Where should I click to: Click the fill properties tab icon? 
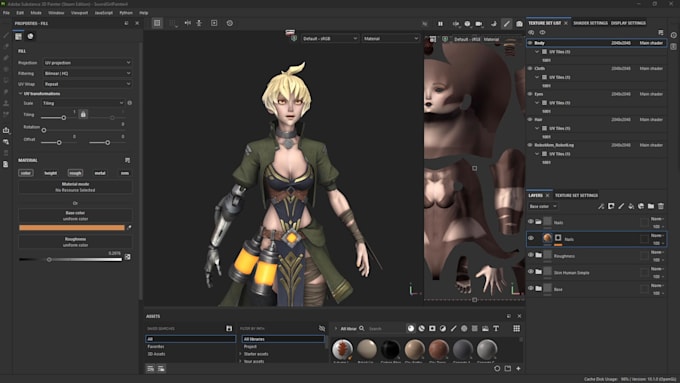(18, 36)
